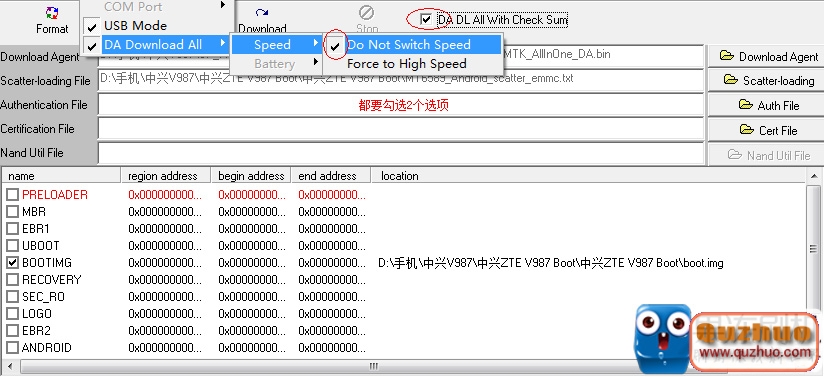Click the quzhuo mascot logo

pos(662,338)
